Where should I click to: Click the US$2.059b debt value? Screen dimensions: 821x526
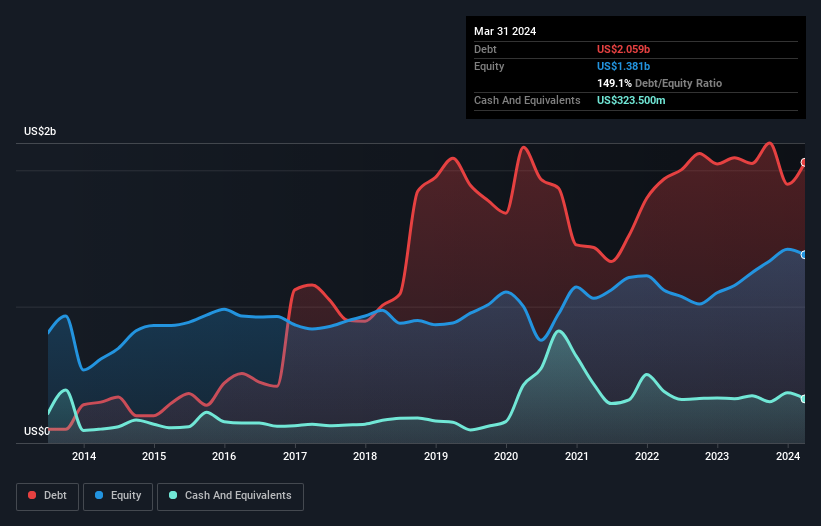click(623, 49)
